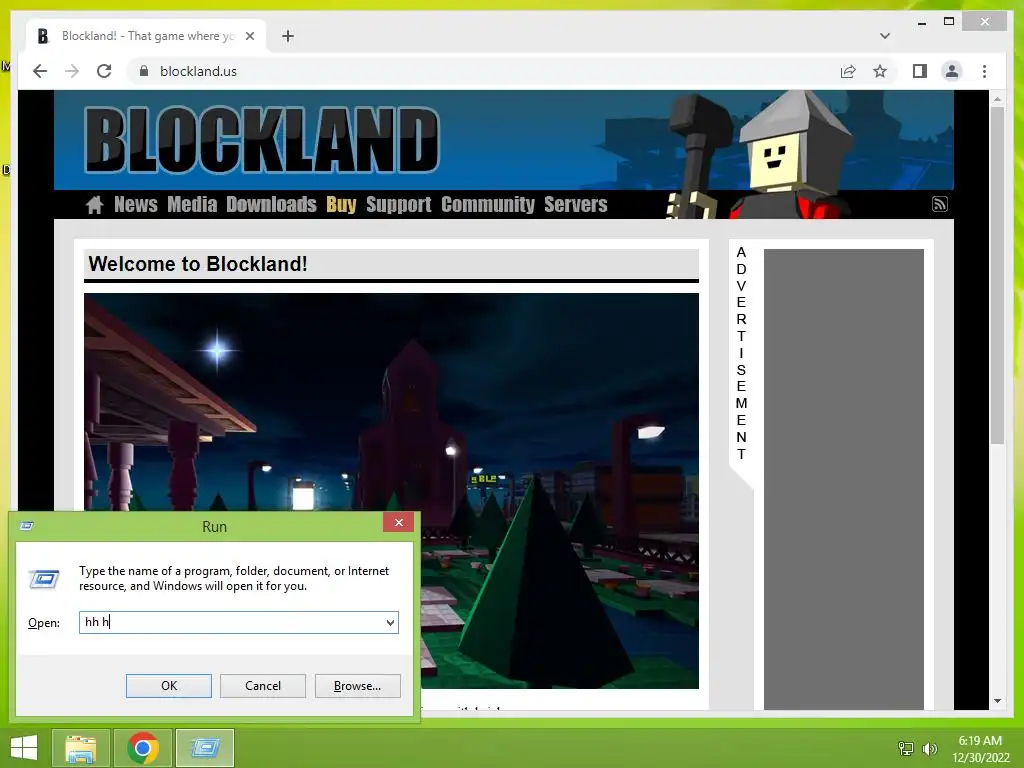Close the Run dialog with X
Screen dimensions: 1024x768
398,522
